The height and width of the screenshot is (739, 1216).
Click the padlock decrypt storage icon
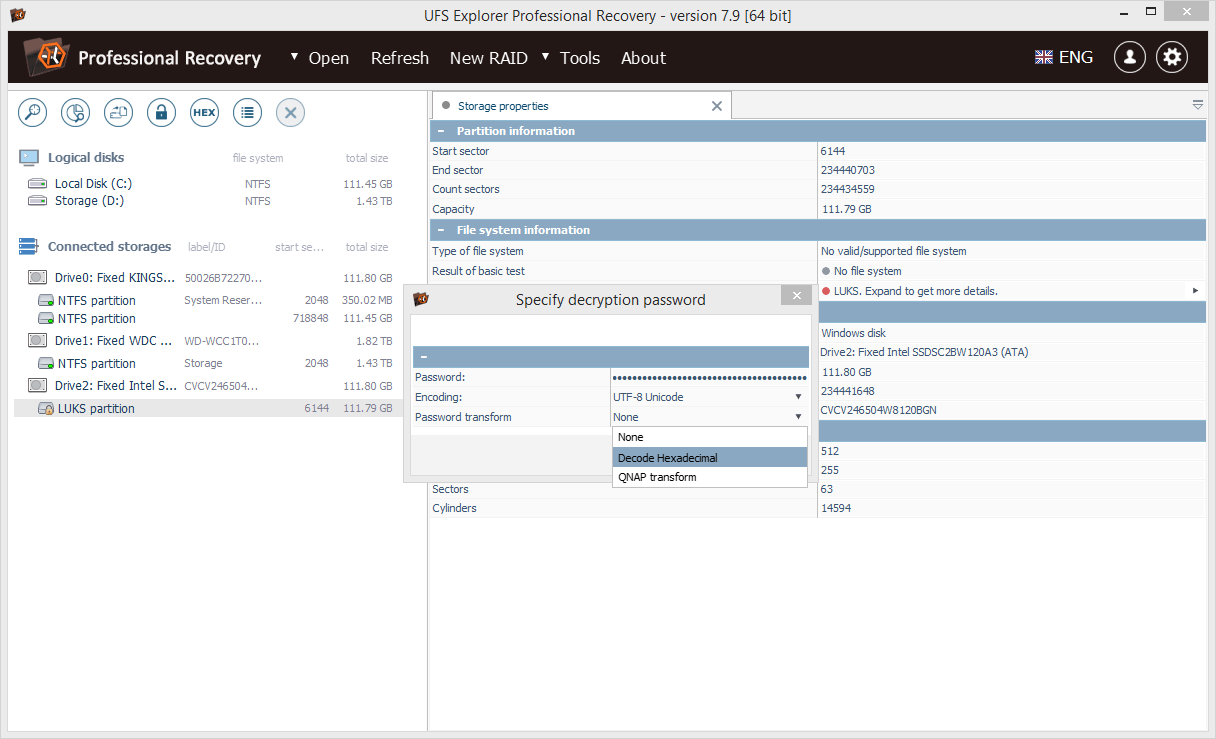[162, 113]
